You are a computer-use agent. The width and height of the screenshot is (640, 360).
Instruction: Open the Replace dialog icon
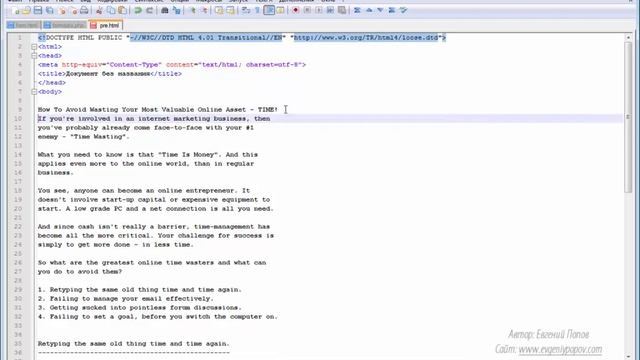176,10
